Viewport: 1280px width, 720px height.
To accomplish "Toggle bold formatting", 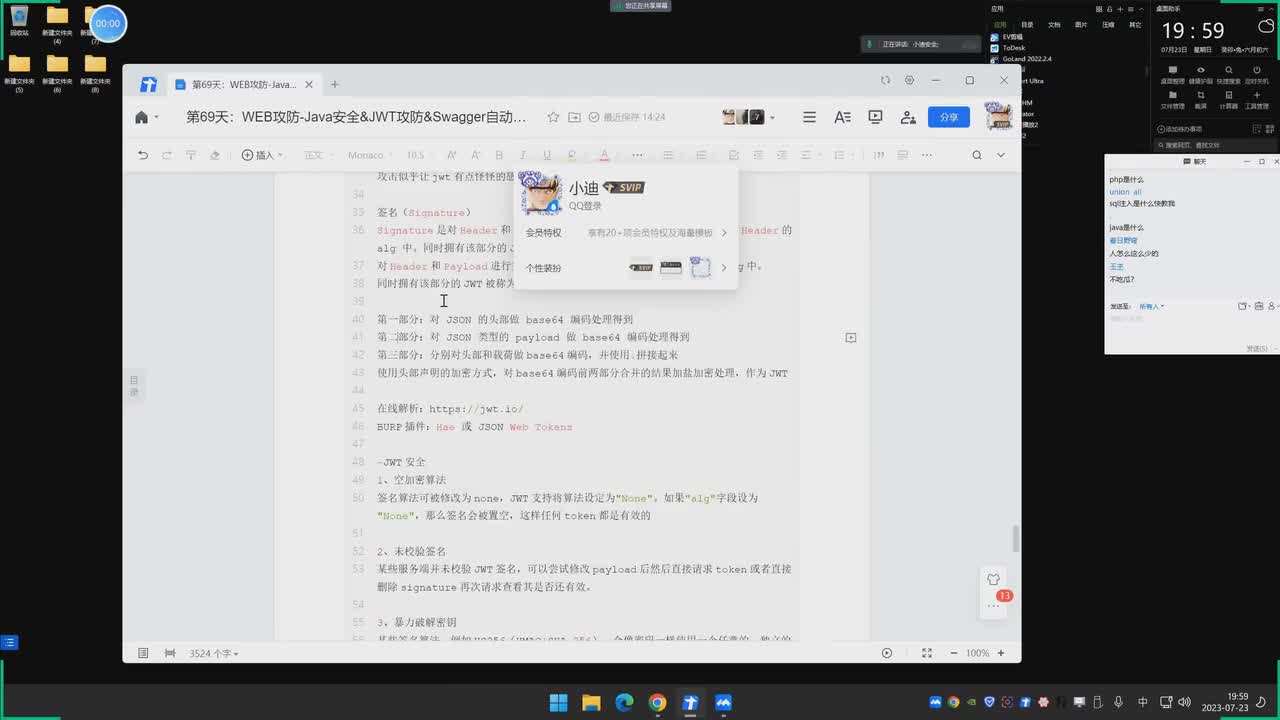I will [x=499, y=155].
